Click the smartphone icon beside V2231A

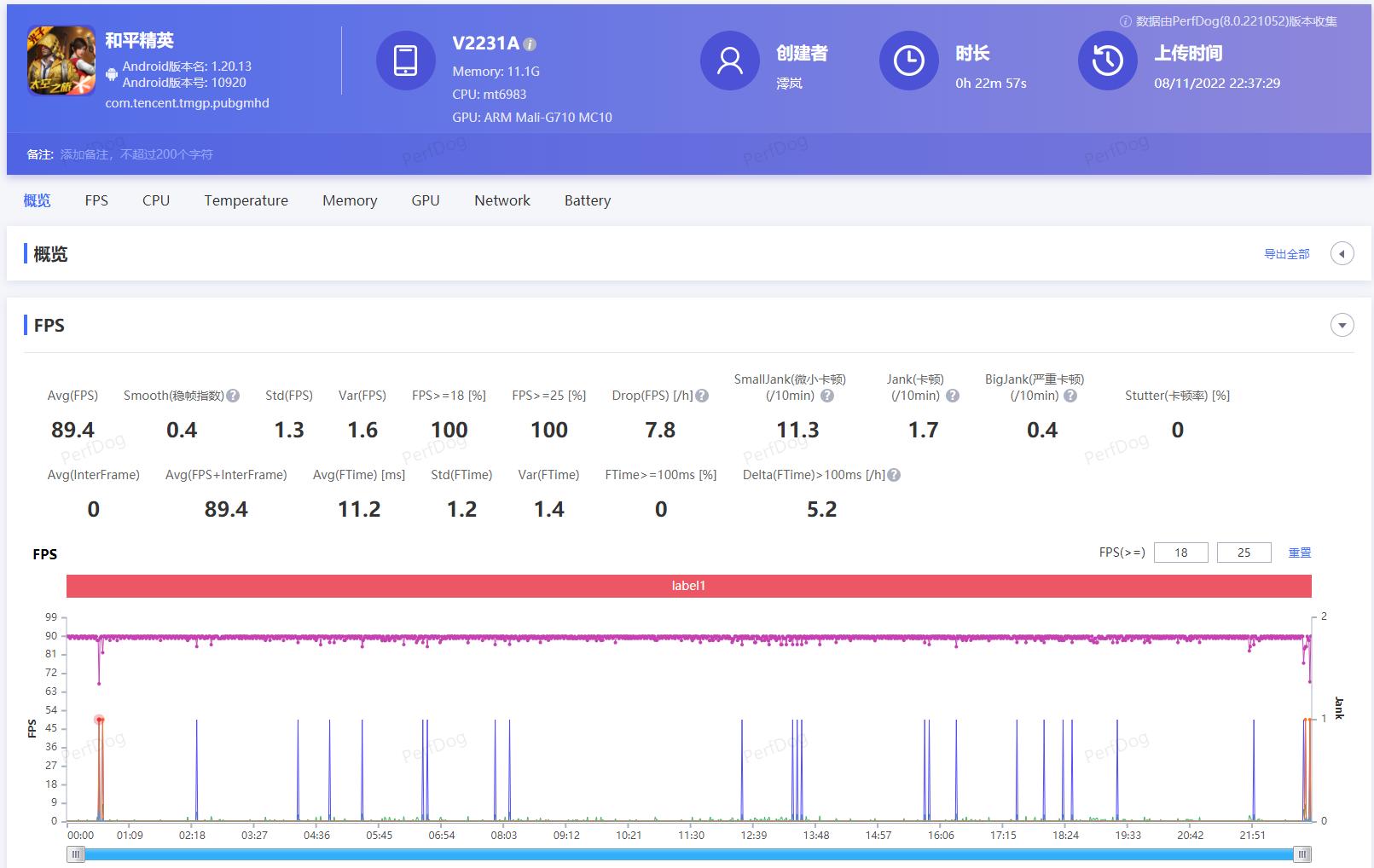[x=406, y=61]
